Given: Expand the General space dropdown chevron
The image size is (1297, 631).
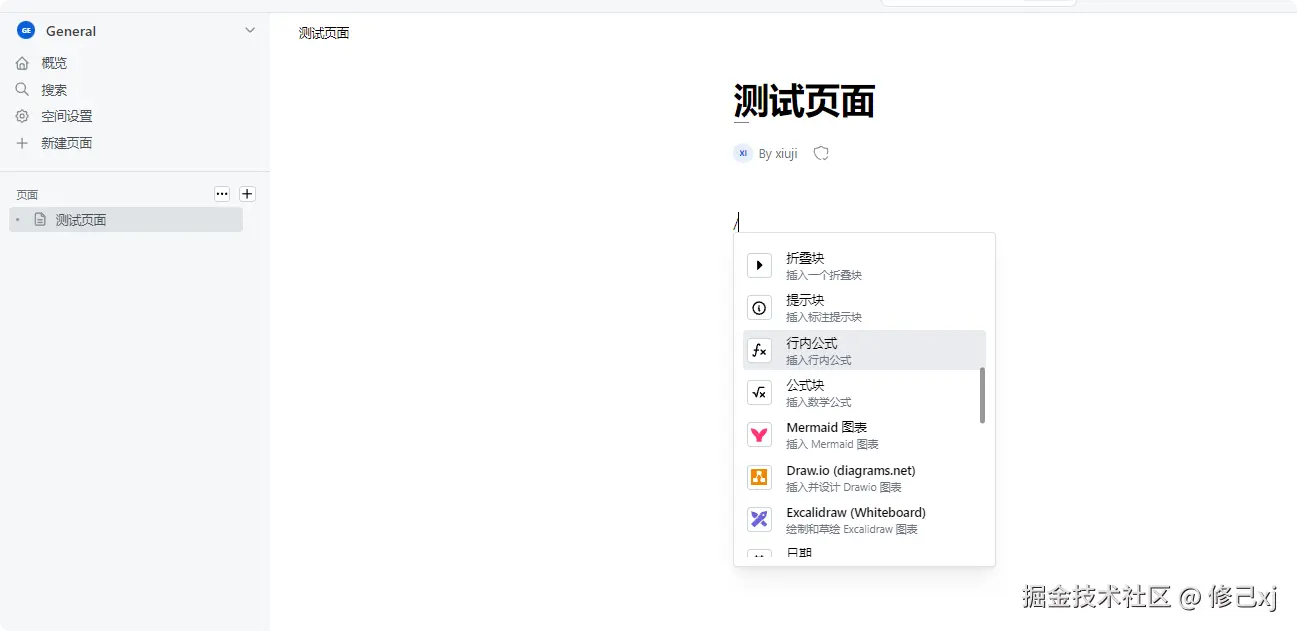Looking at the screenshot, I should pyautogui.click(x=250, y=30).
